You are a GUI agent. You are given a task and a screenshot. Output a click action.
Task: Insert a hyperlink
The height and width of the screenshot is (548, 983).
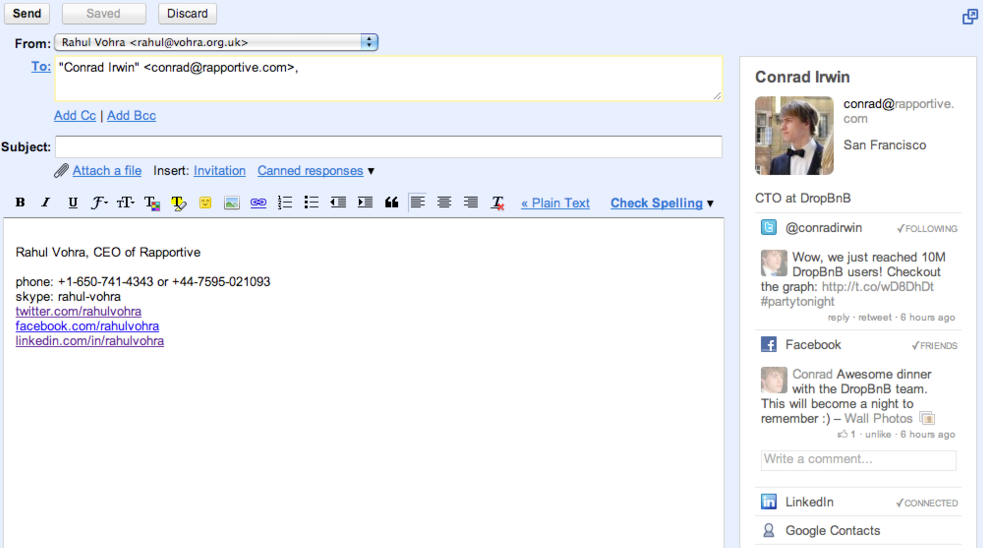pyautogui.click(x=258, y=203)
